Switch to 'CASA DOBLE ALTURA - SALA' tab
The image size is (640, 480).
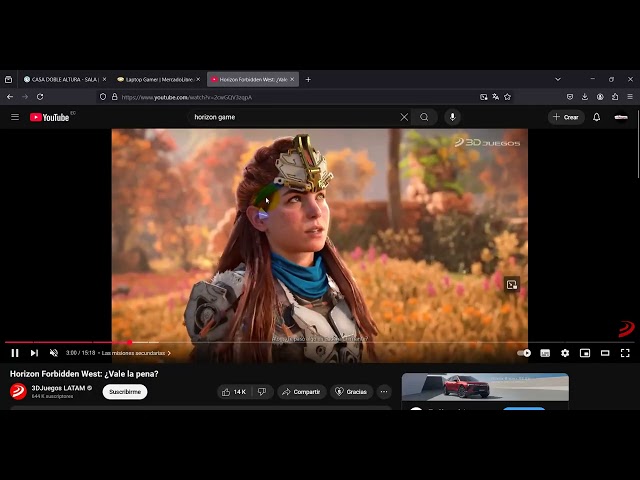tap(61, 80)
